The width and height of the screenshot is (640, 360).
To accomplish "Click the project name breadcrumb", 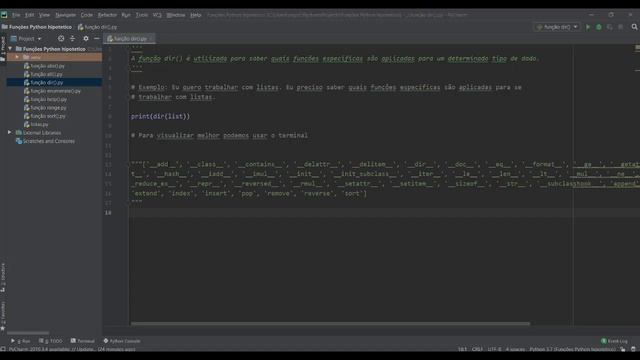I will click(37, 27).
